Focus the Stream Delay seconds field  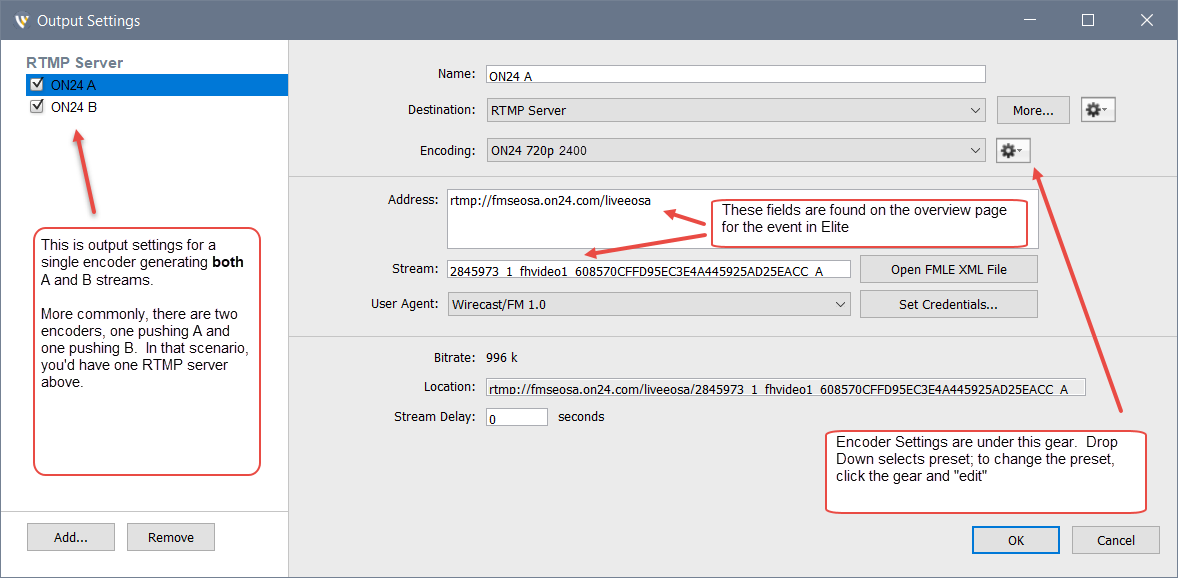point(517,417)
